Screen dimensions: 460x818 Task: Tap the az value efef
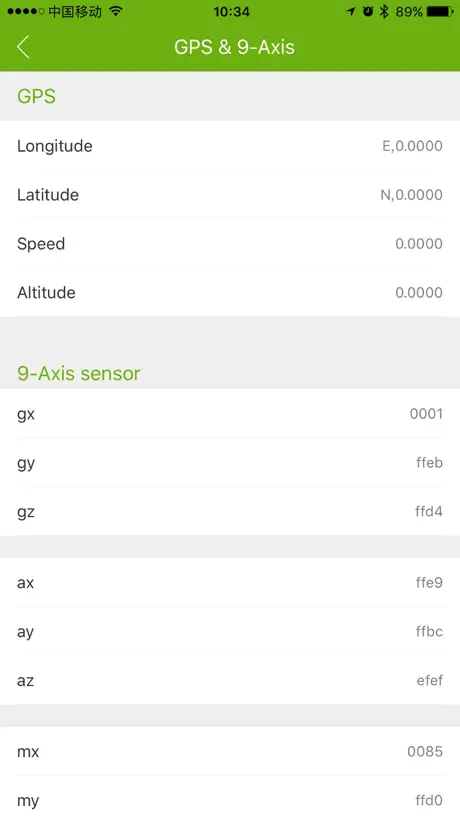430,680
